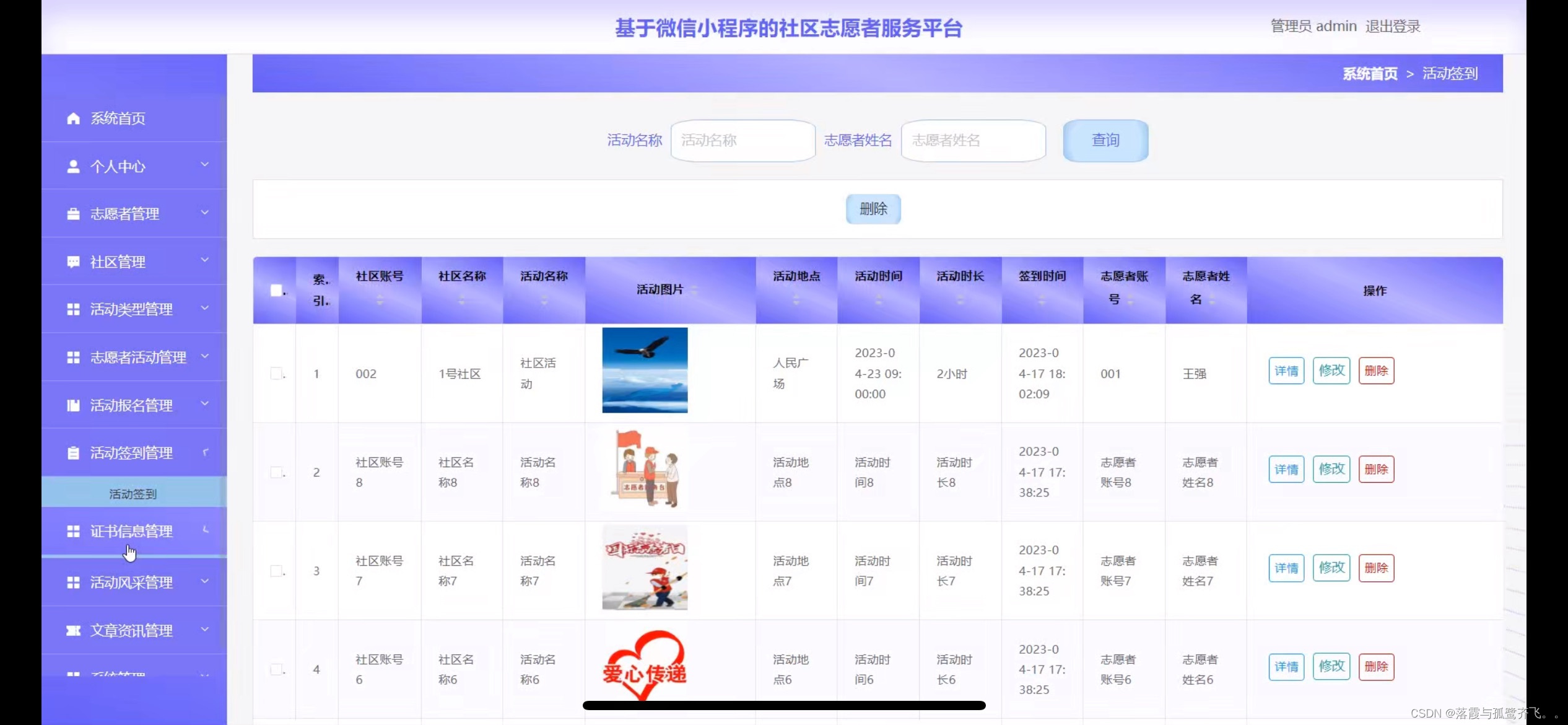Open the 系统首页 menu item
Screen dimensions: 1568x725
coord(134,118)
